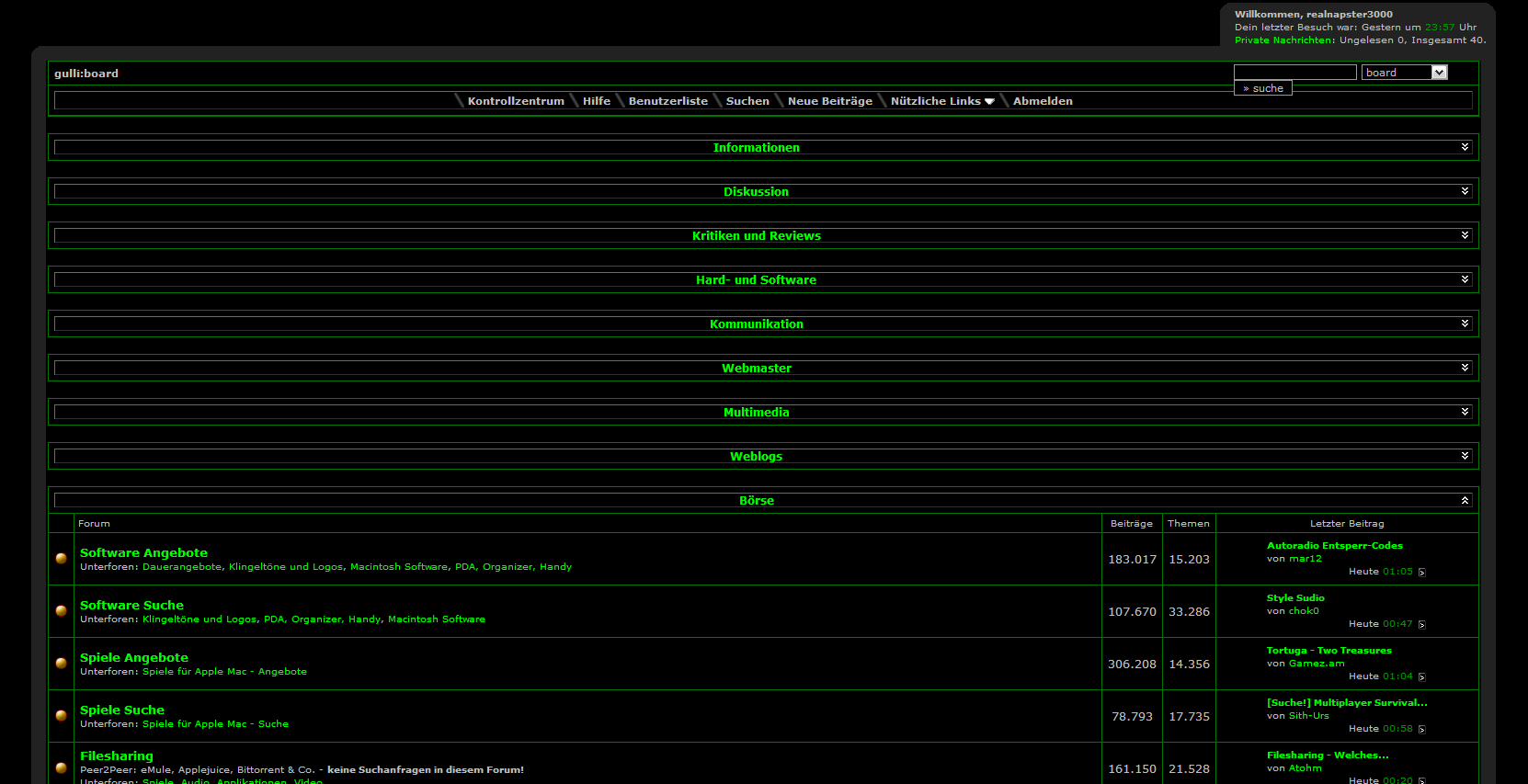Collapse the Börse category
This screenshot has height=784, width=1528.
[1465, 500]
